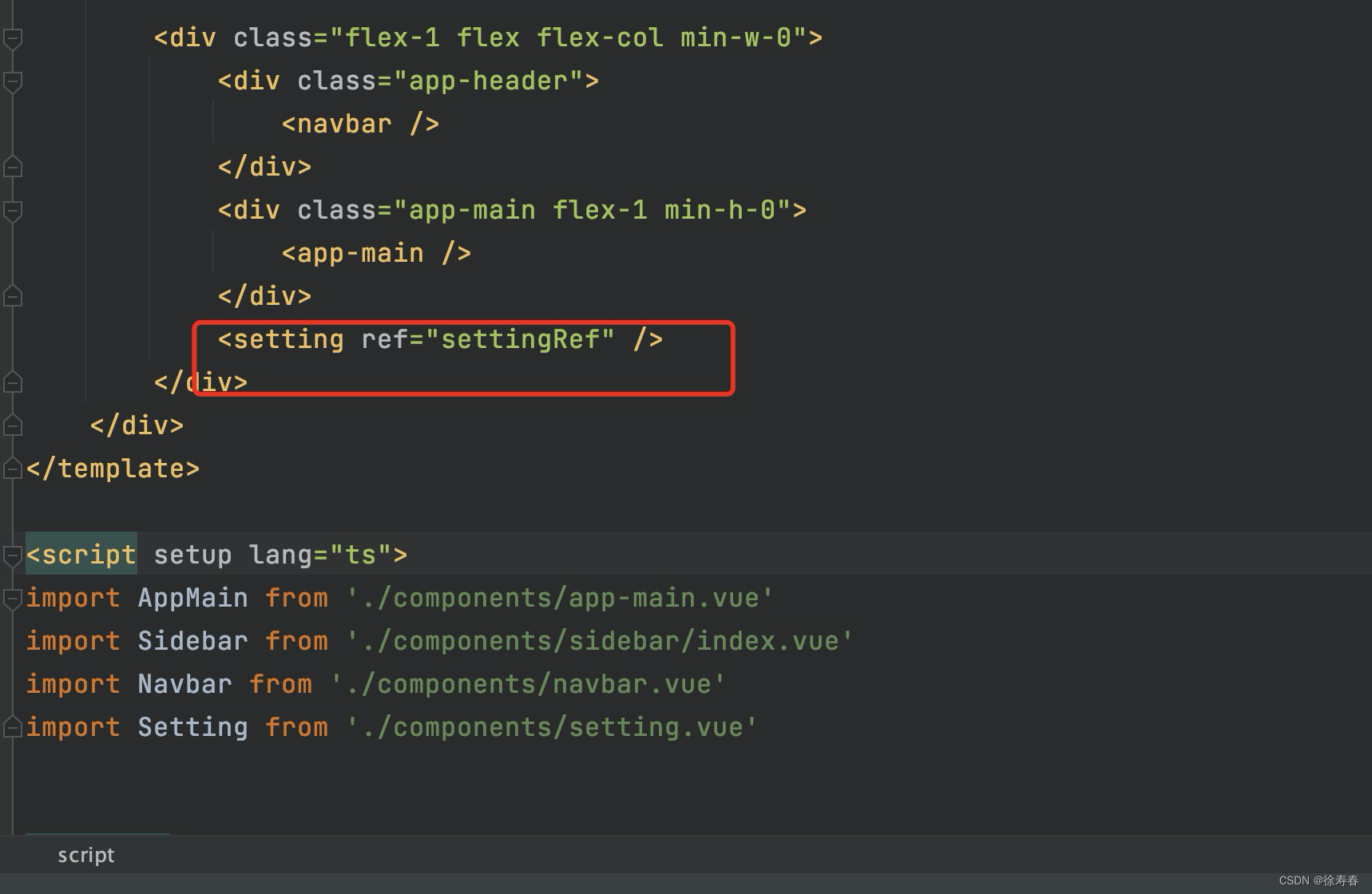Open './components/setting.vue' import path
Viewport: 1372px width, 894px height.
[552, 728]
